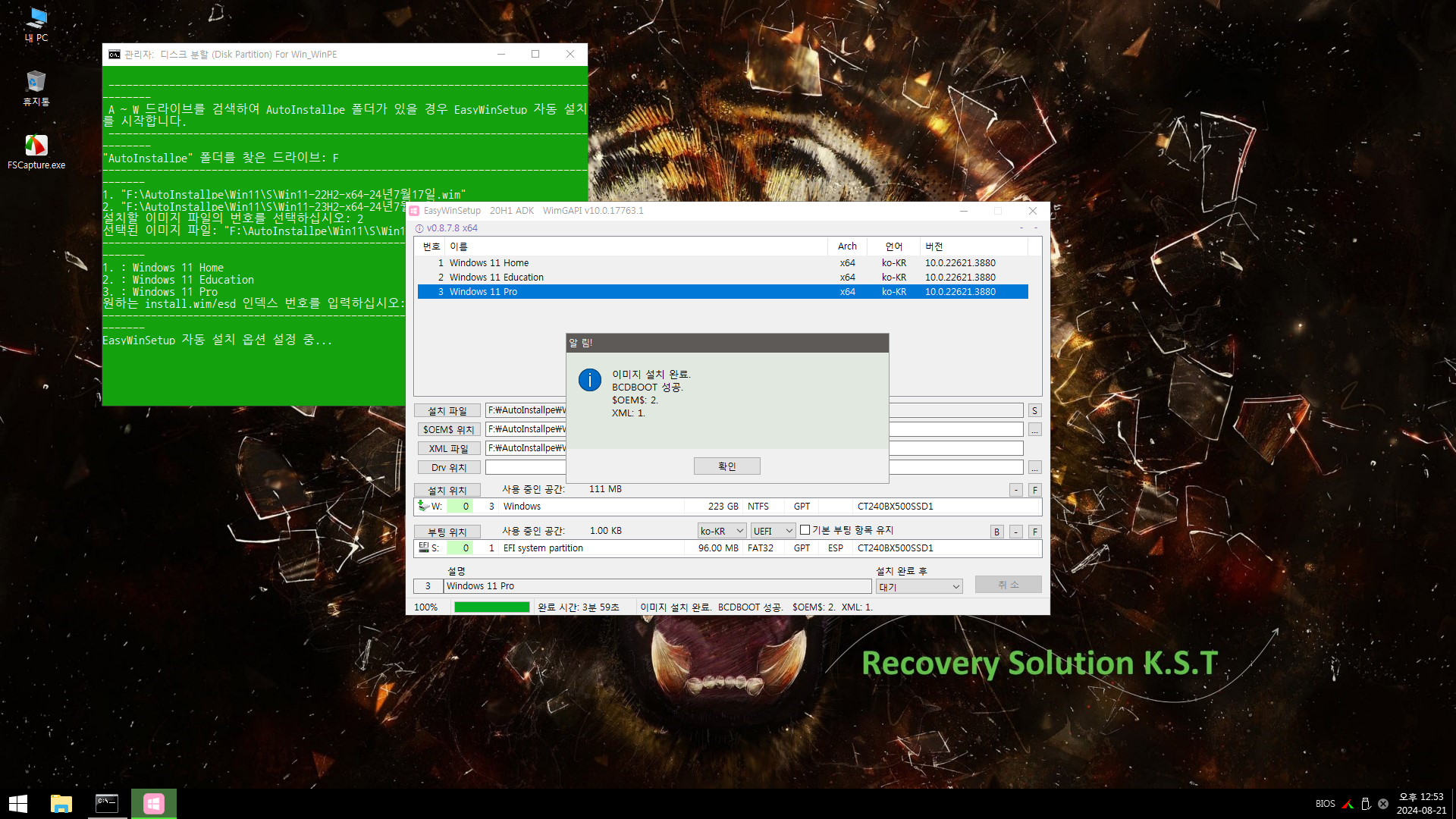Click the cmd window title bar icon
Screen dimensions: 1456x819
click(x=115, y=55)
